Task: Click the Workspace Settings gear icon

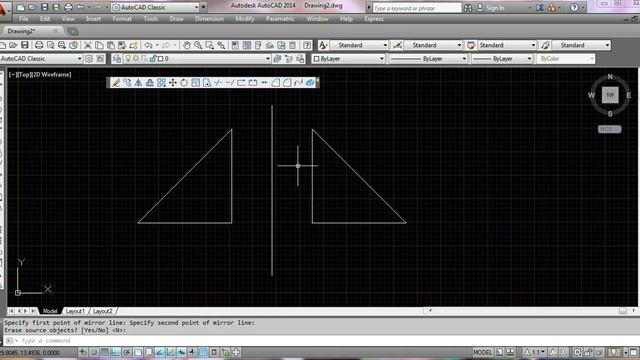Action: point(89,59)
